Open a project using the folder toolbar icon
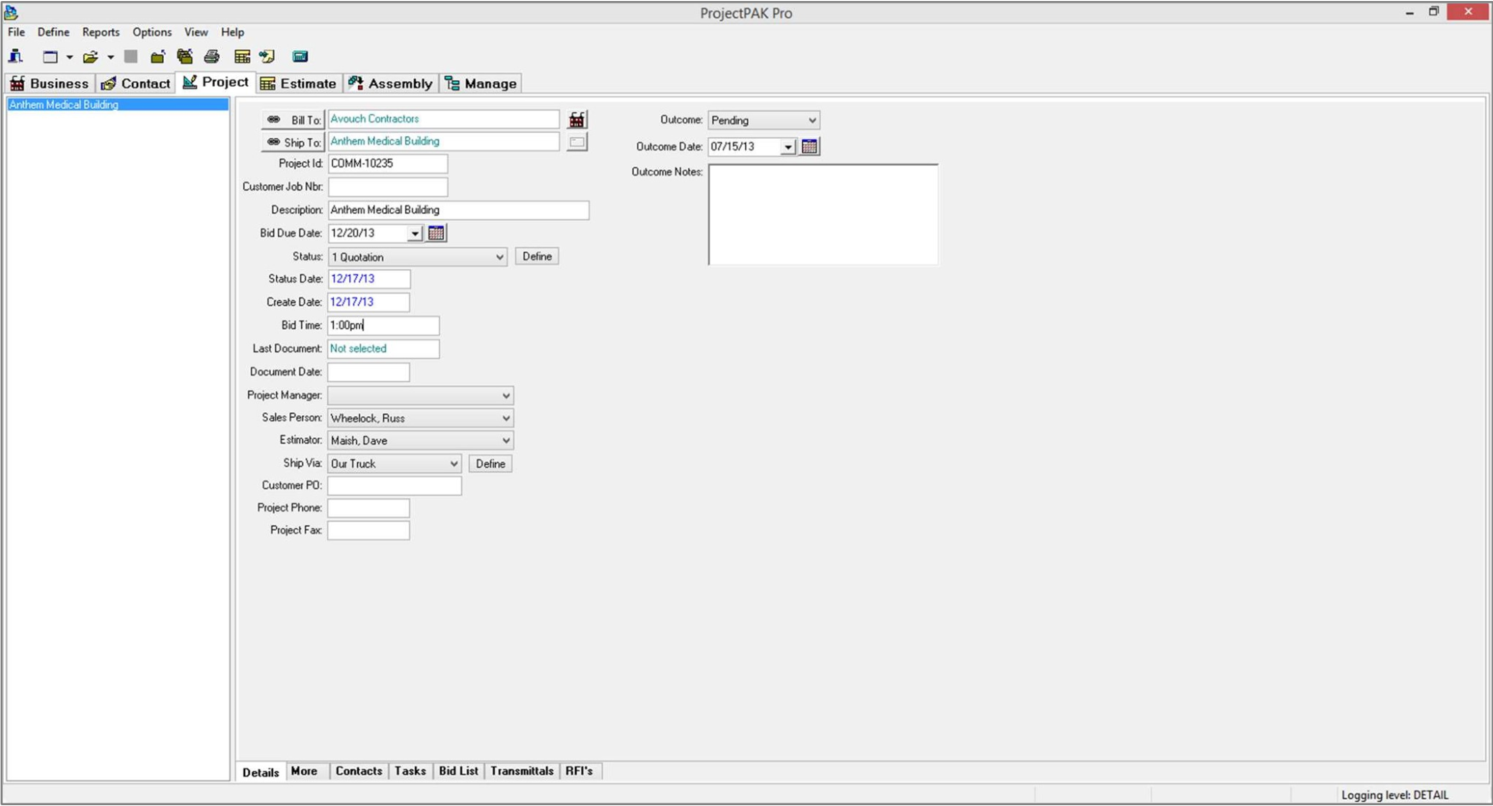Viewport: 1493px width, 806px height. (90, 57)
